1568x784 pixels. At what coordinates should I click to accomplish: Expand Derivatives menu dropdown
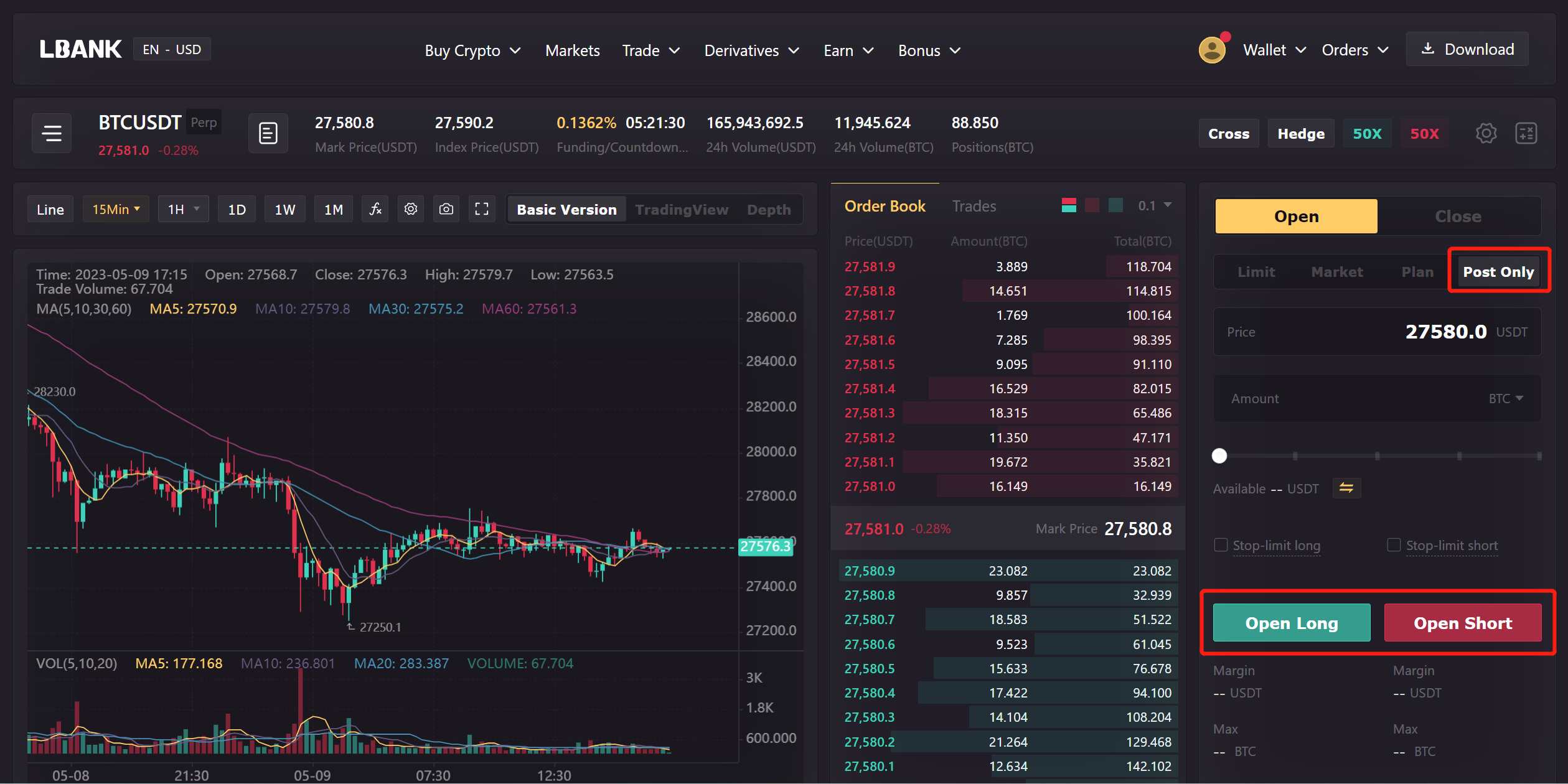tap(751, 50)
